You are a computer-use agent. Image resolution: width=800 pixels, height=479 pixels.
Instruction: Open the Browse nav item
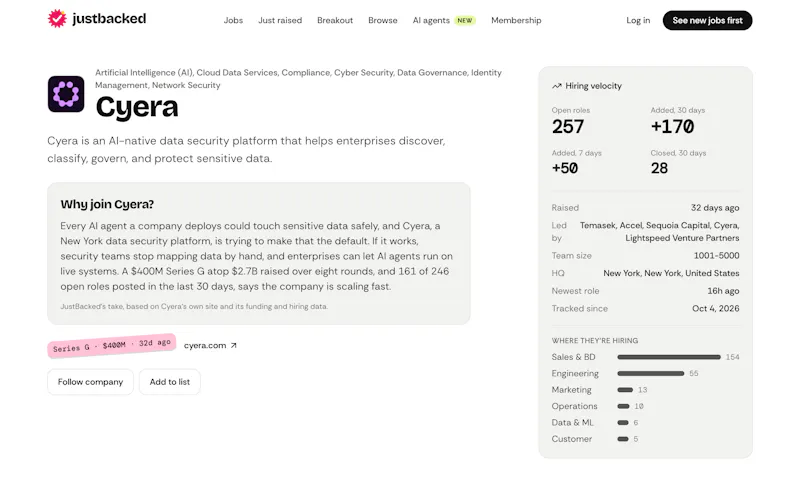tap(383, 20)
